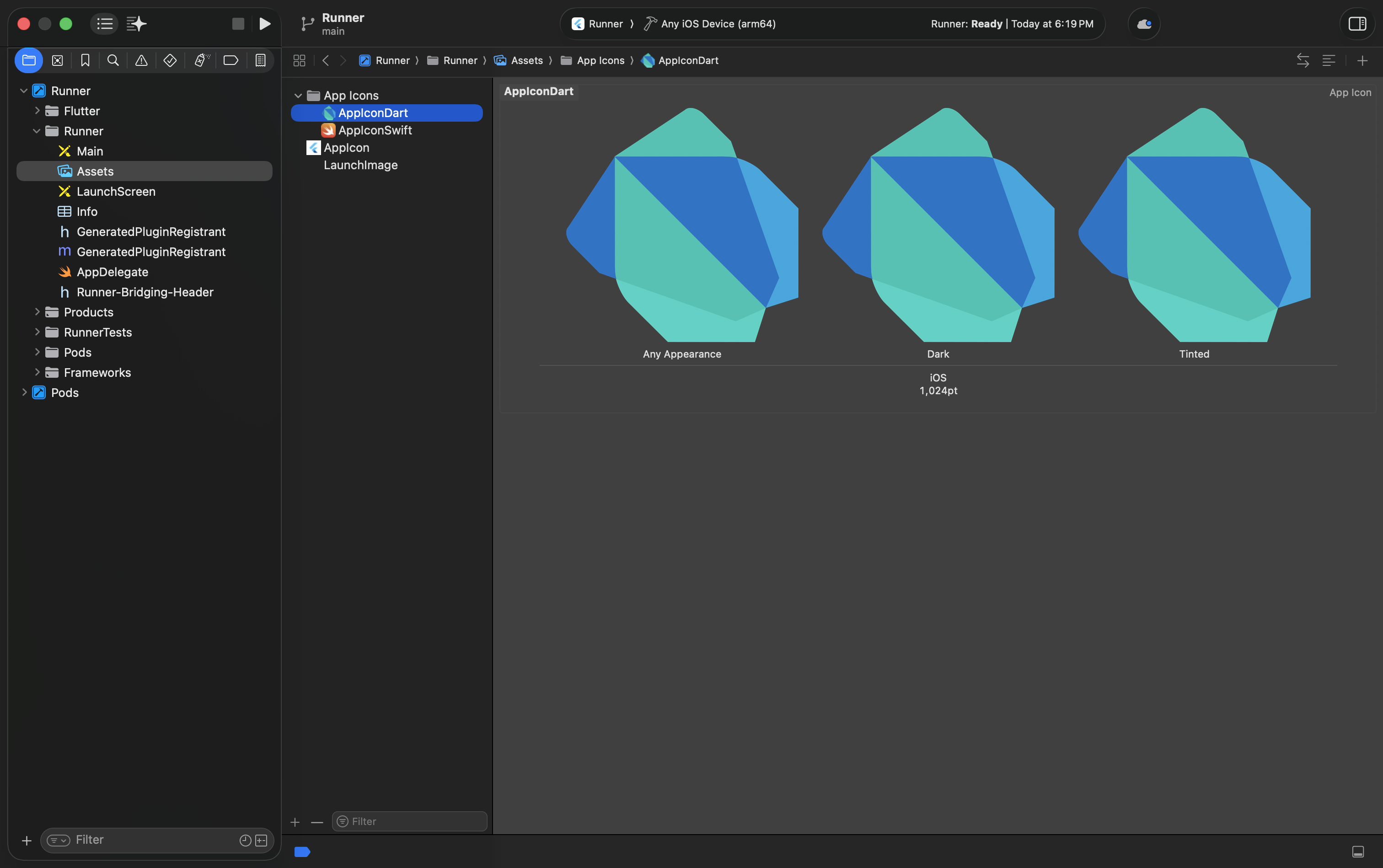Viewport: 1383px width, 868px height.
Task: Collapse the Runner project root
Action: coord(23,91)
